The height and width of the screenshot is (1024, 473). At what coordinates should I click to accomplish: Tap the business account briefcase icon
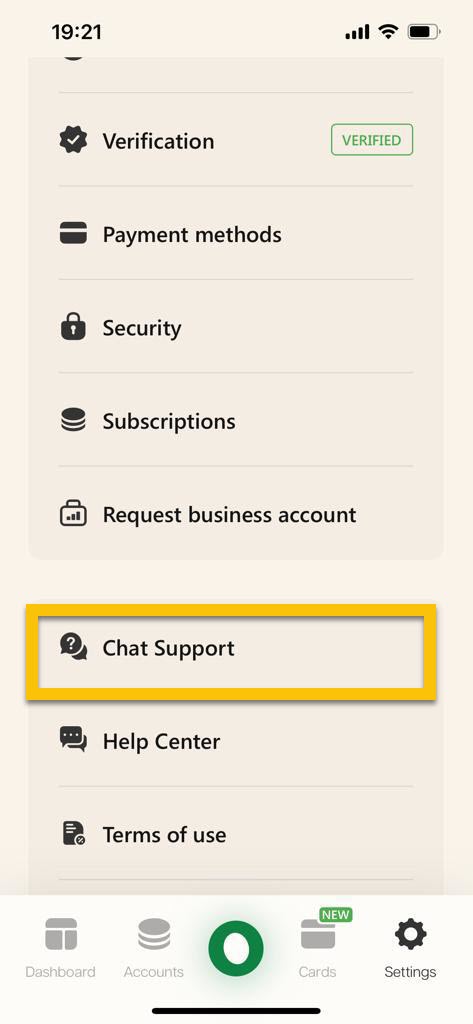click(x=73, y=513)
